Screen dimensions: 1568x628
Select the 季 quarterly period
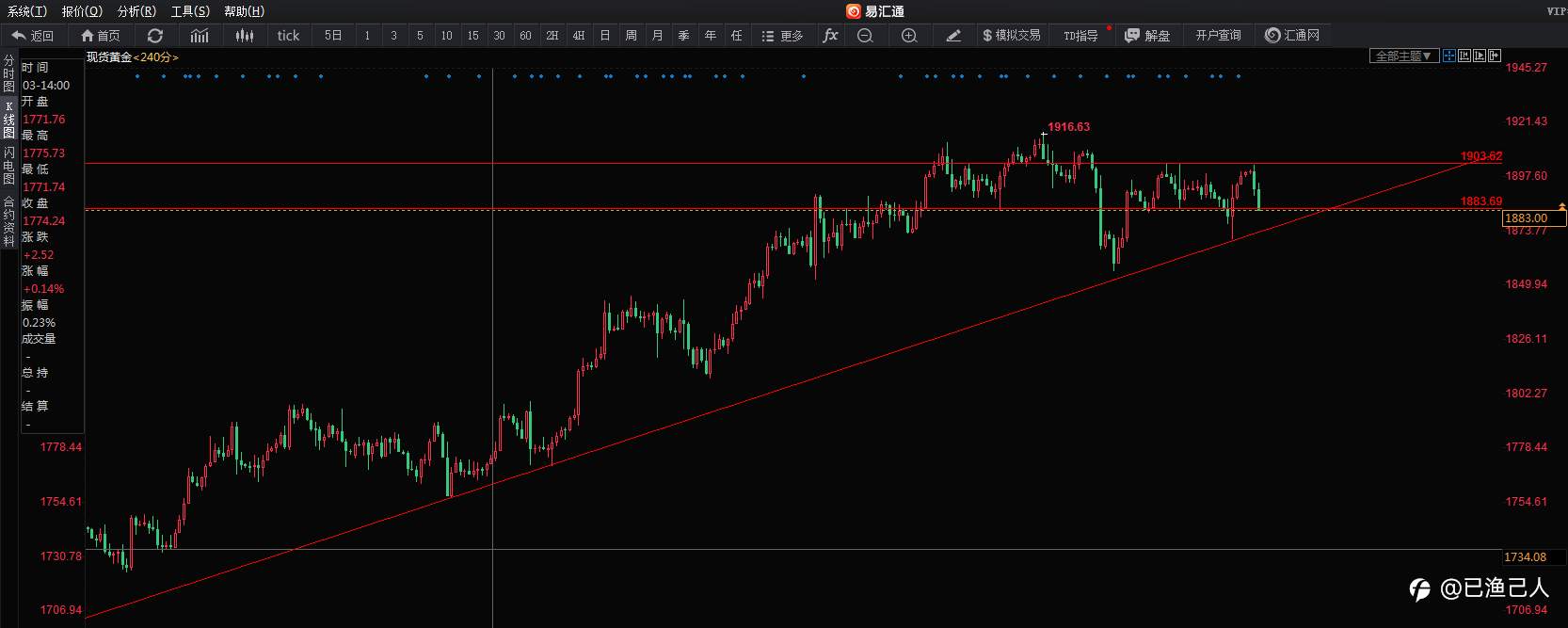683,35
